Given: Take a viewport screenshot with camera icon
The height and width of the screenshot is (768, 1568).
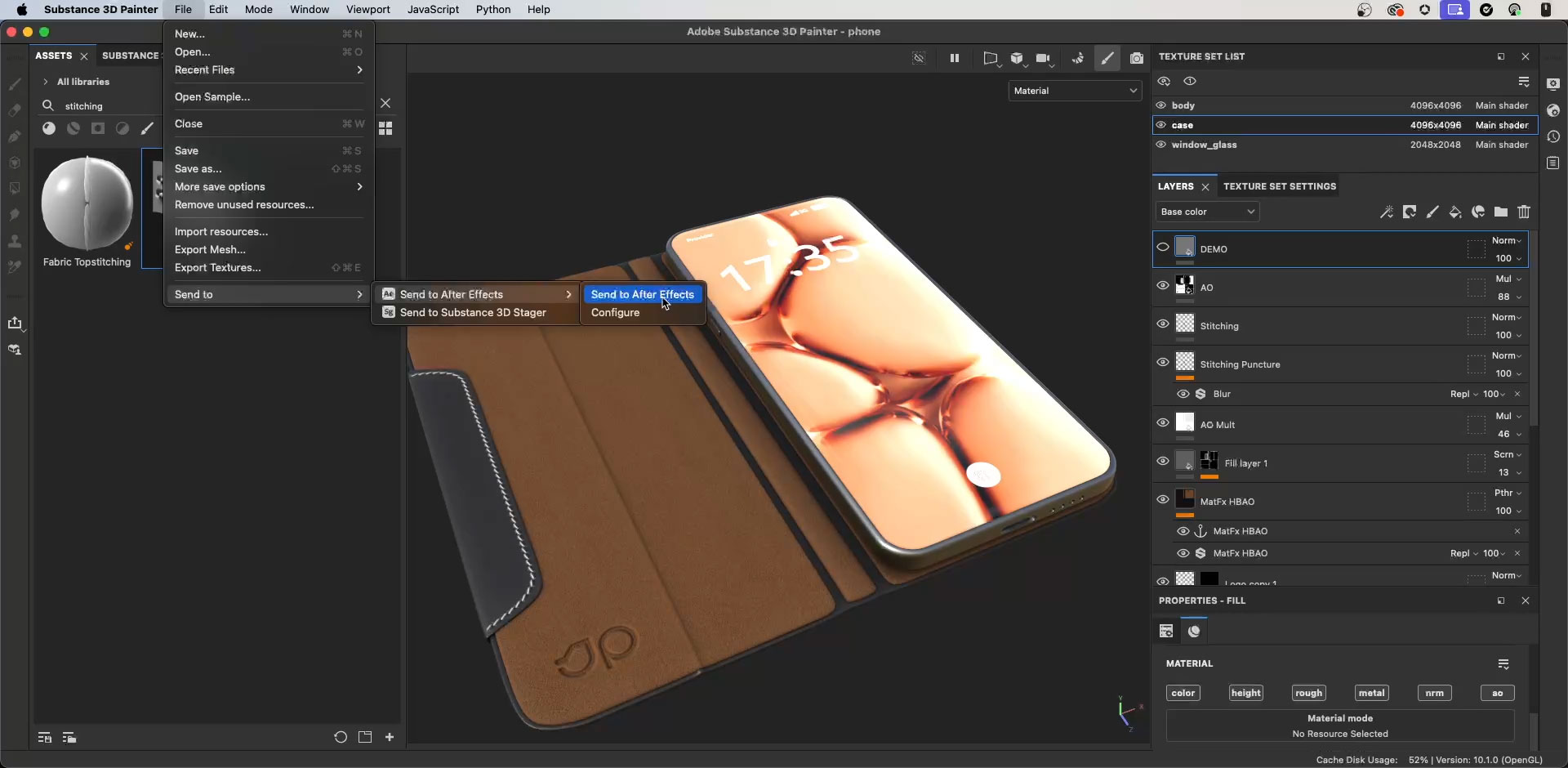Looking at the screenshot, I should 1136,59.
